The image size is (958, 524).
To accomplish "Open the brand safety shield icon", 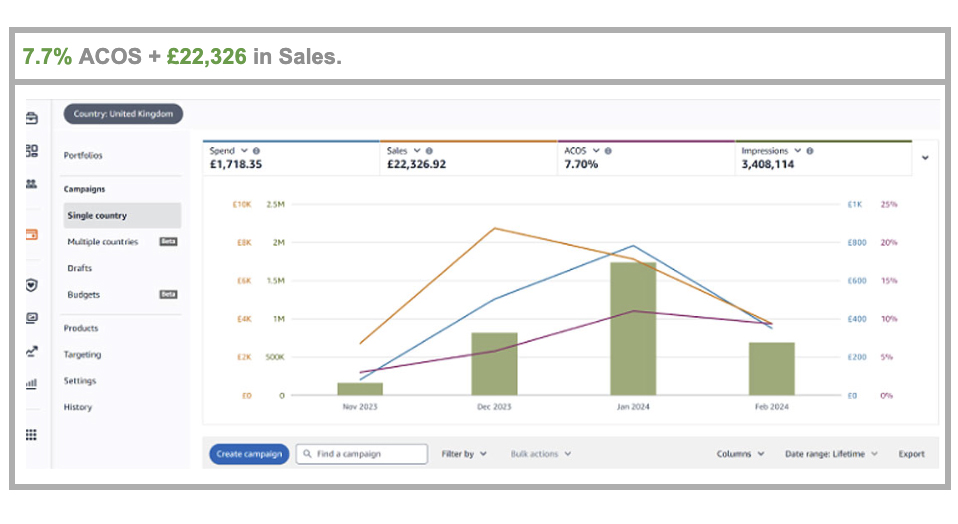I will (32, 285).
